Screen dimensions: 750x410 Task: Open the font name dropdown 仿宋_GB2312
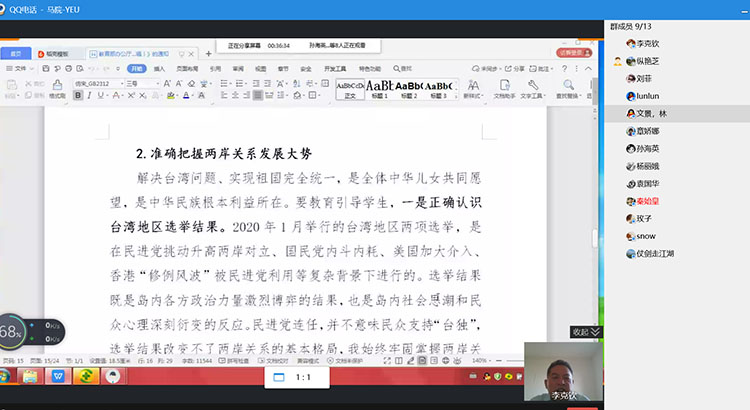(98, 83)
